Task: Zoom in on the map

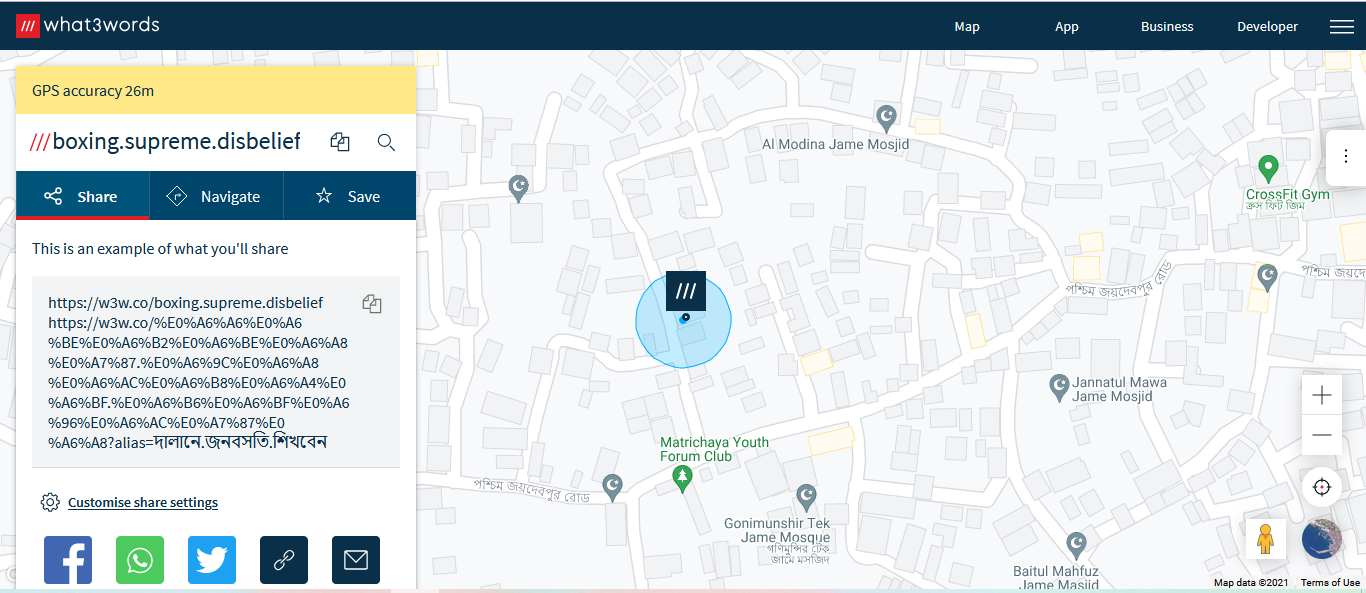Action: click(1322, 395)
